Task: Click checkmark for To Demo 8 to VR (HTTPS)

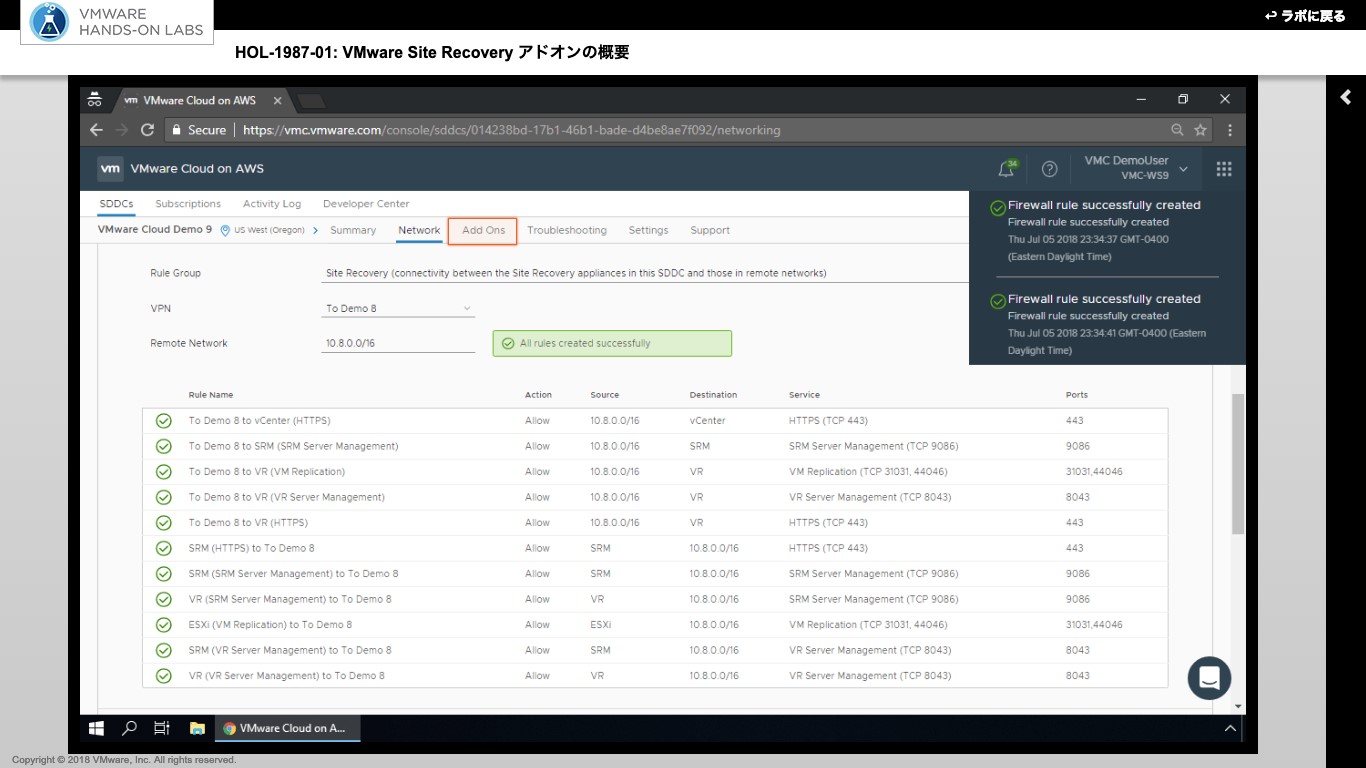Action: tap(163, 523)
